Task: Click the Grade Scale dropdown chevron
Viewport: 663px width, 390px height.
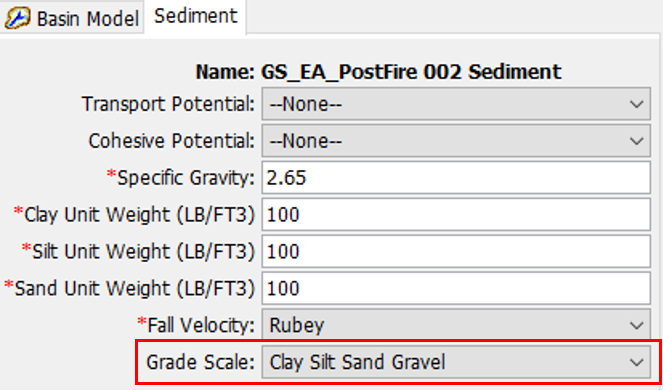Action: [x=636, y=362]
